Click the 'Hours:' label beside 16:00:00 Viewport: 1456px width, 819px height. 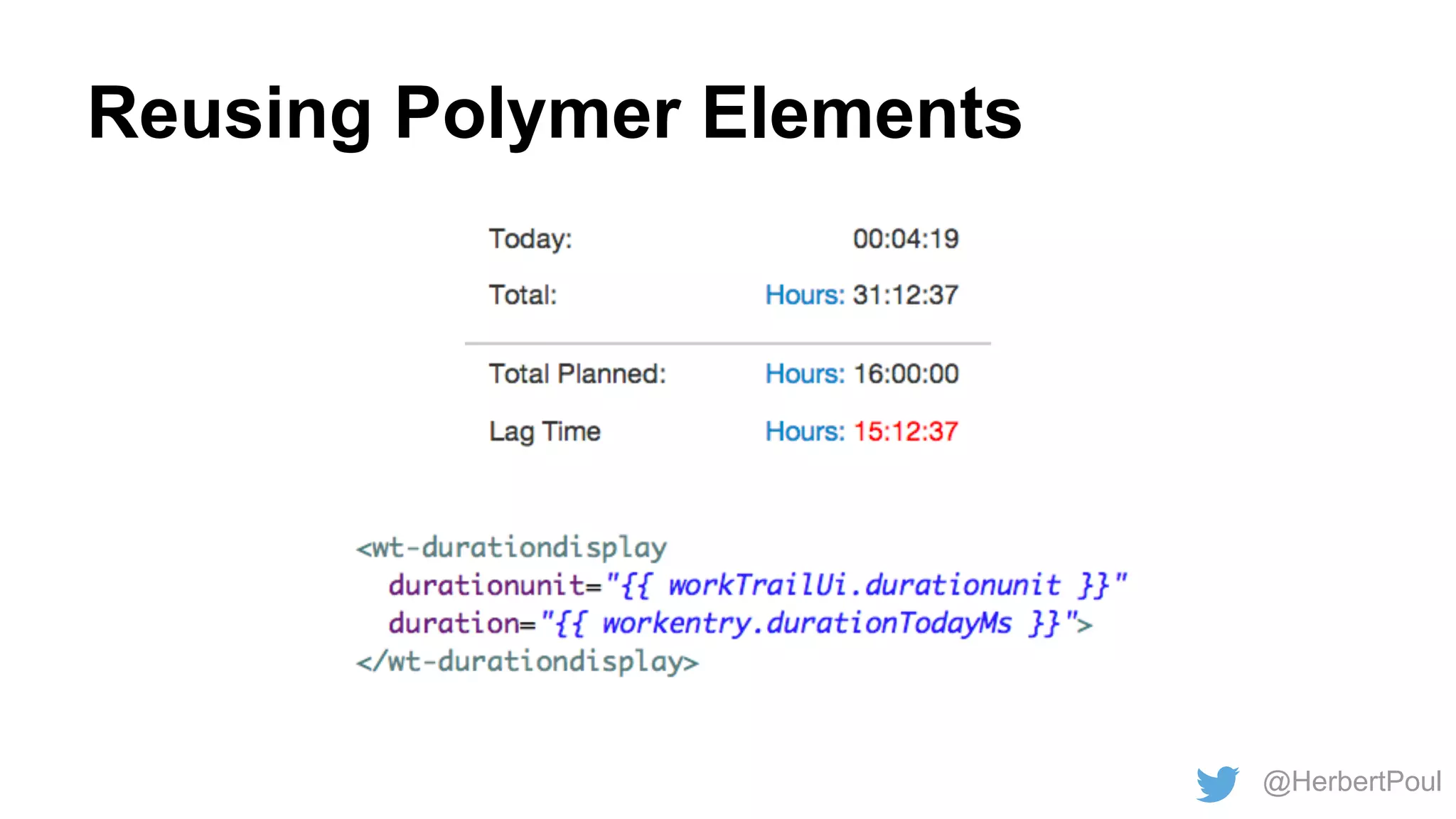tap(805, 374)
